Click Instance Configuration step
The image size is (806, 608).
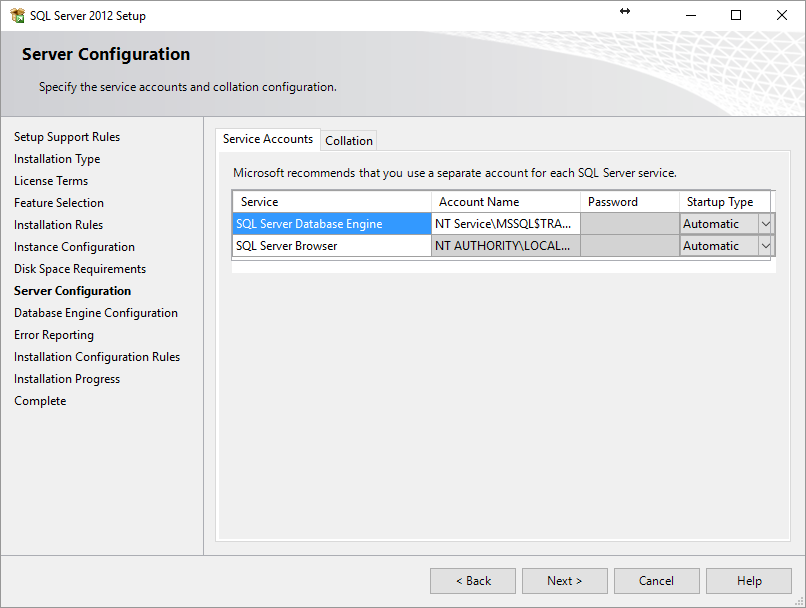tap(74, 247)
